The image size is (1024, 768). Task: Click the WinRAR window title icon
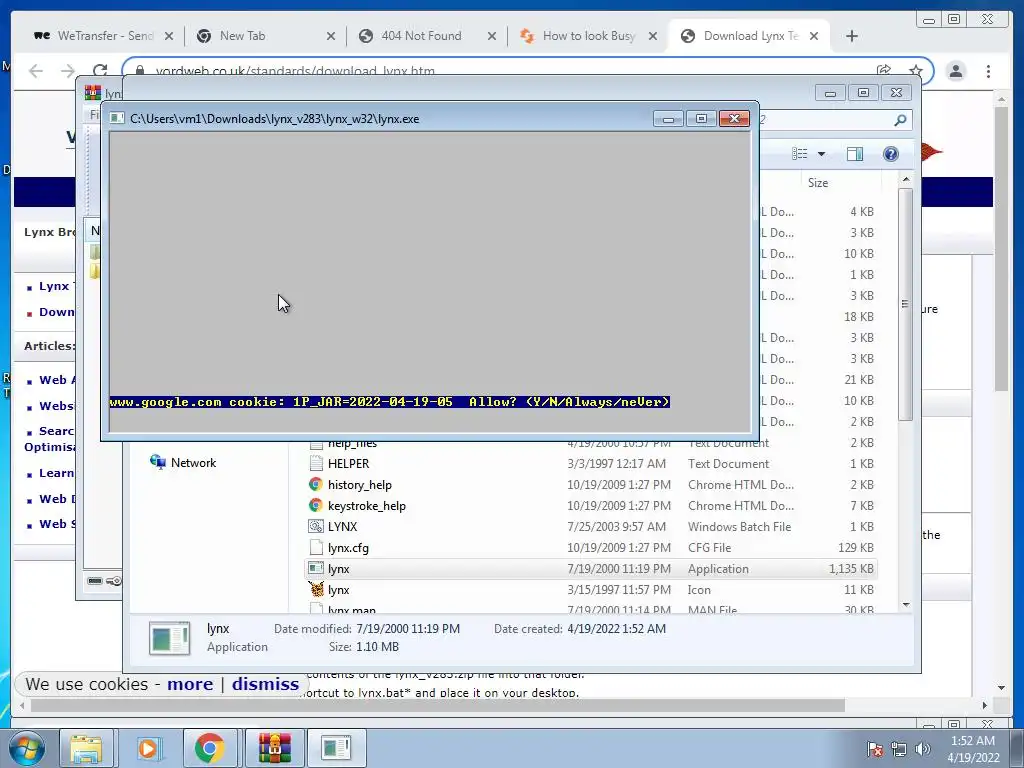(93, 92)
